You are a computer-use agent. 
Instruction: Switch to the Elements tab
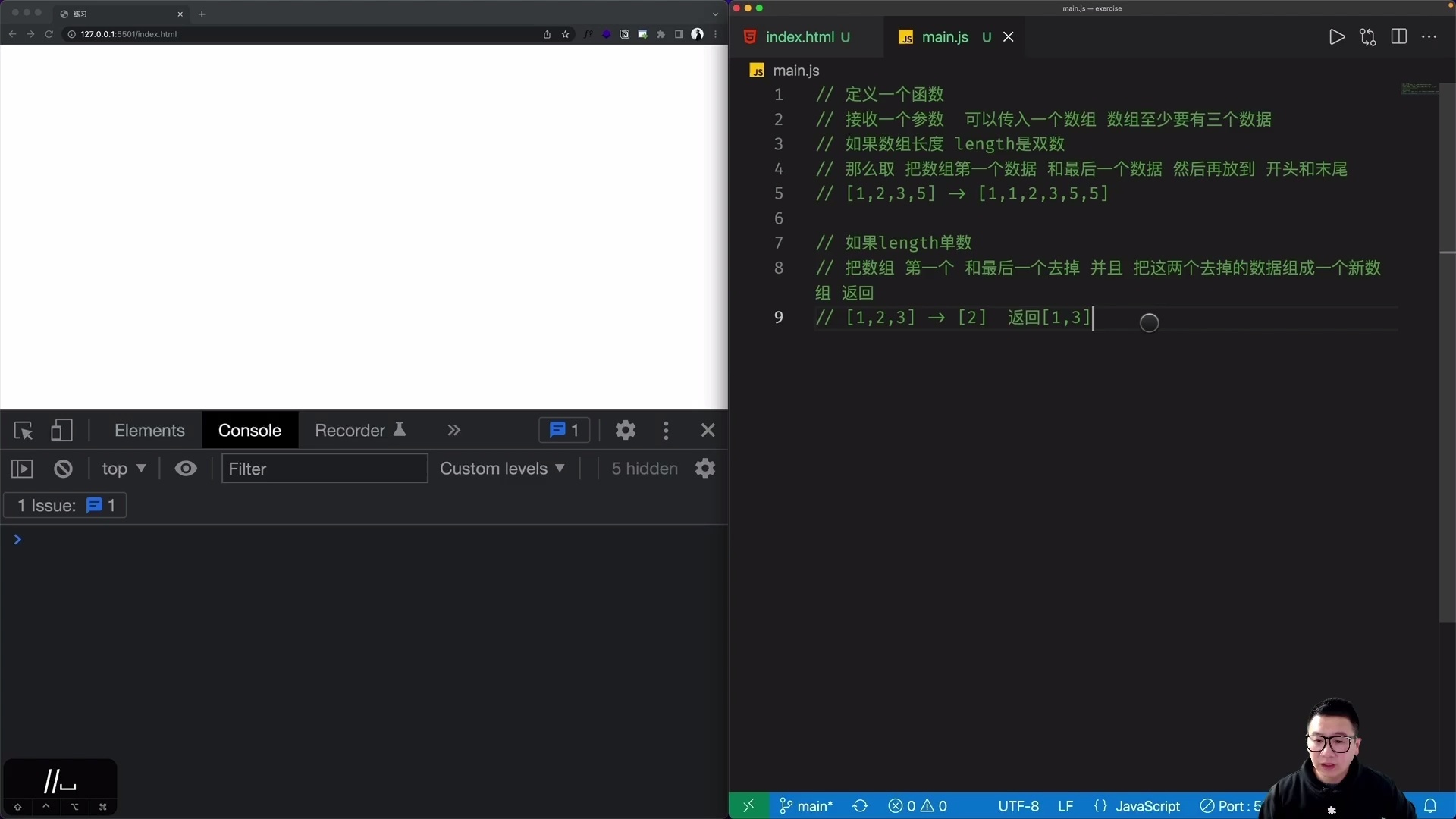(149, 430)
